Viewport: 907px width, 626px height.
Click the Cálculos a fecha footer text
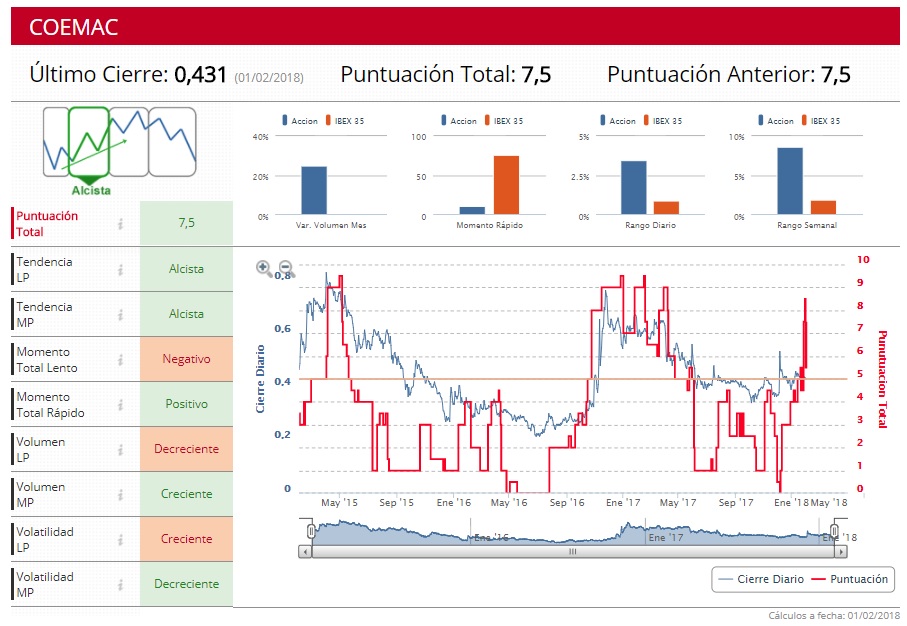pyautogui.click(x=834, y=616)
